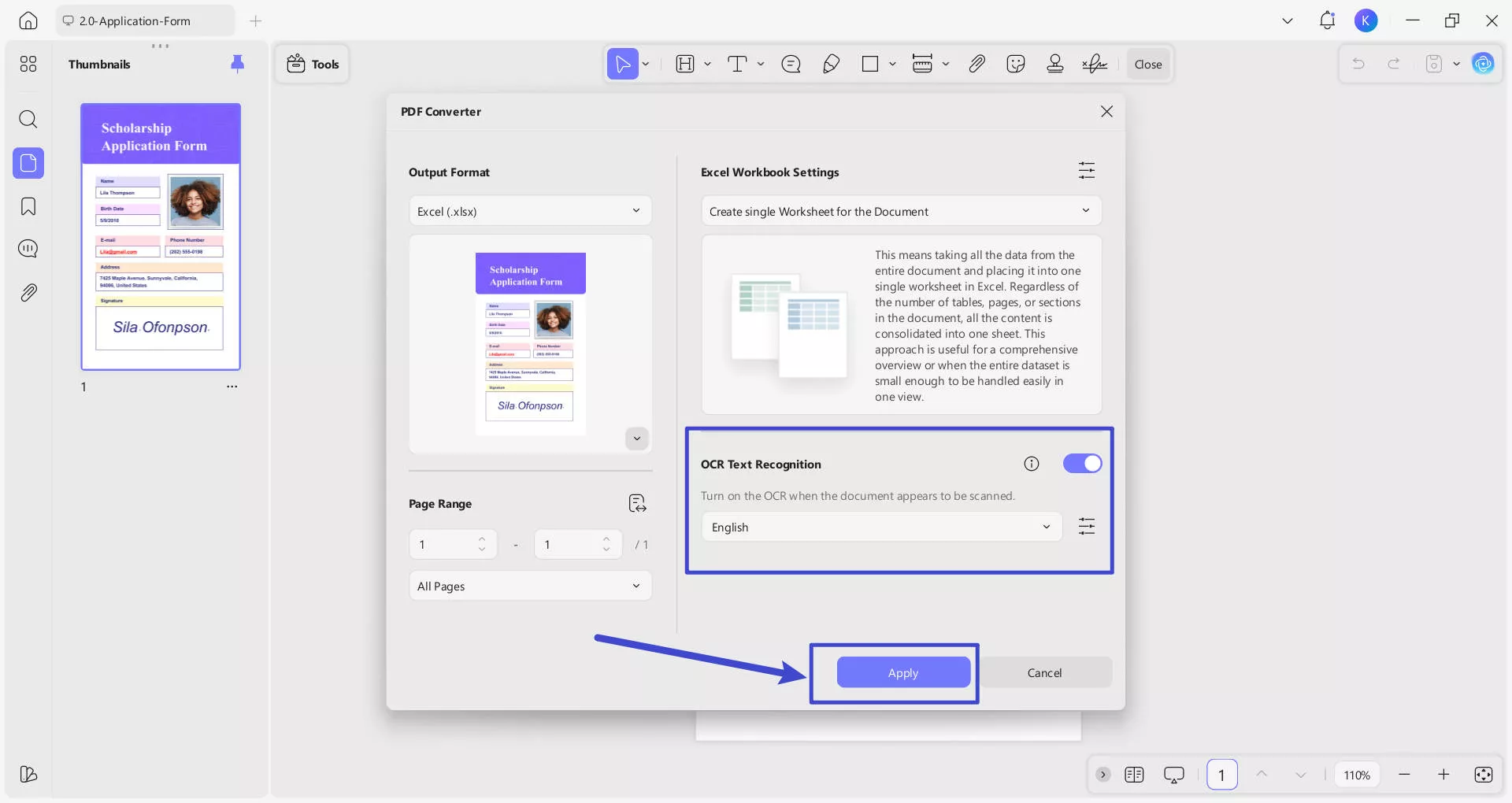Open Excel Workbook advanced settings icon
This screenshot has height=803, width=1512.
[1087, 170]
